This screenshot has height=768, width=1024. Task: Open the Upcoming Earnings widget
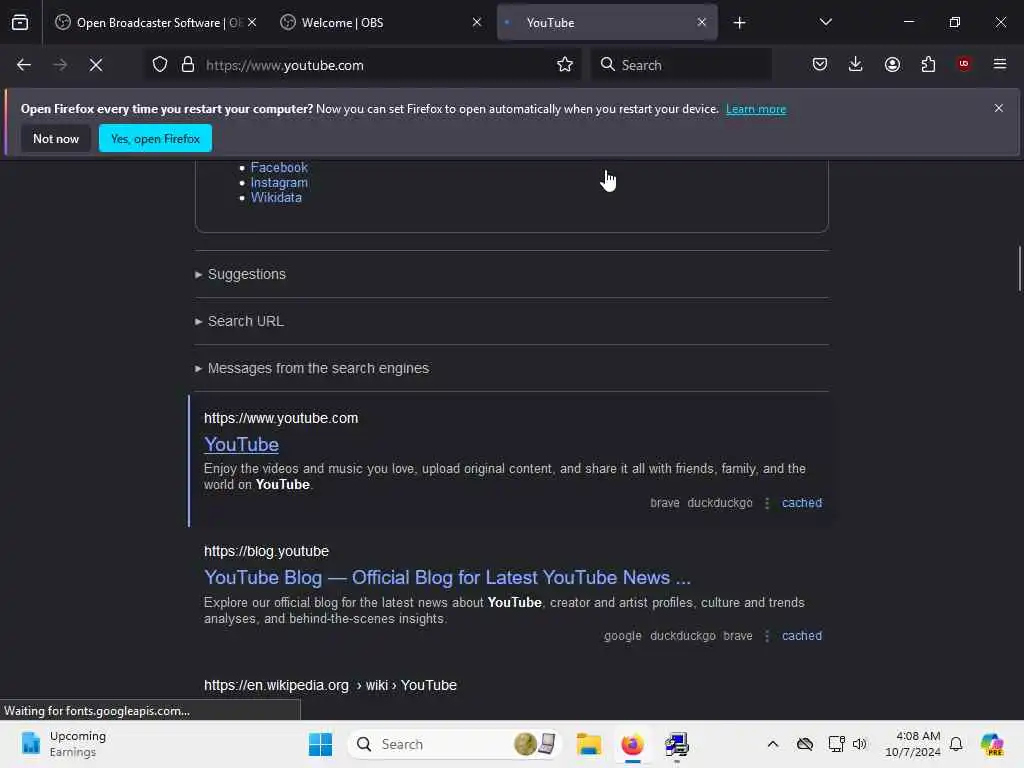(x=64, y=744)
